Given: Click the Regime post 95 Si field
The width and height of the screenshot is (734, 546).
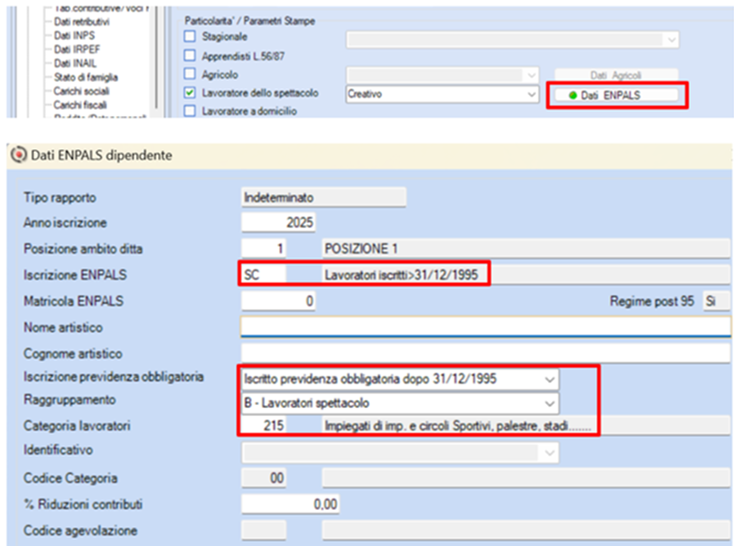Looking at the screenshot, I should 717,301.
